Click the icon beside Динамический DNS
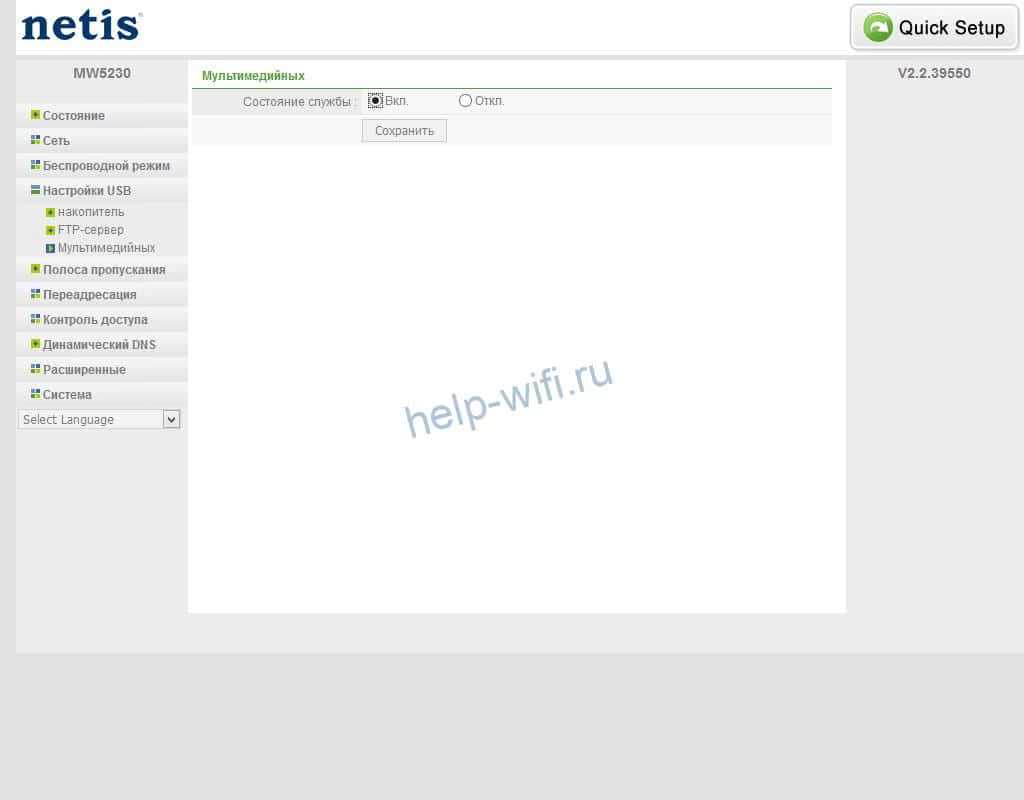The width and height of the screenshot is (1024, 800). tap(35, 344)
